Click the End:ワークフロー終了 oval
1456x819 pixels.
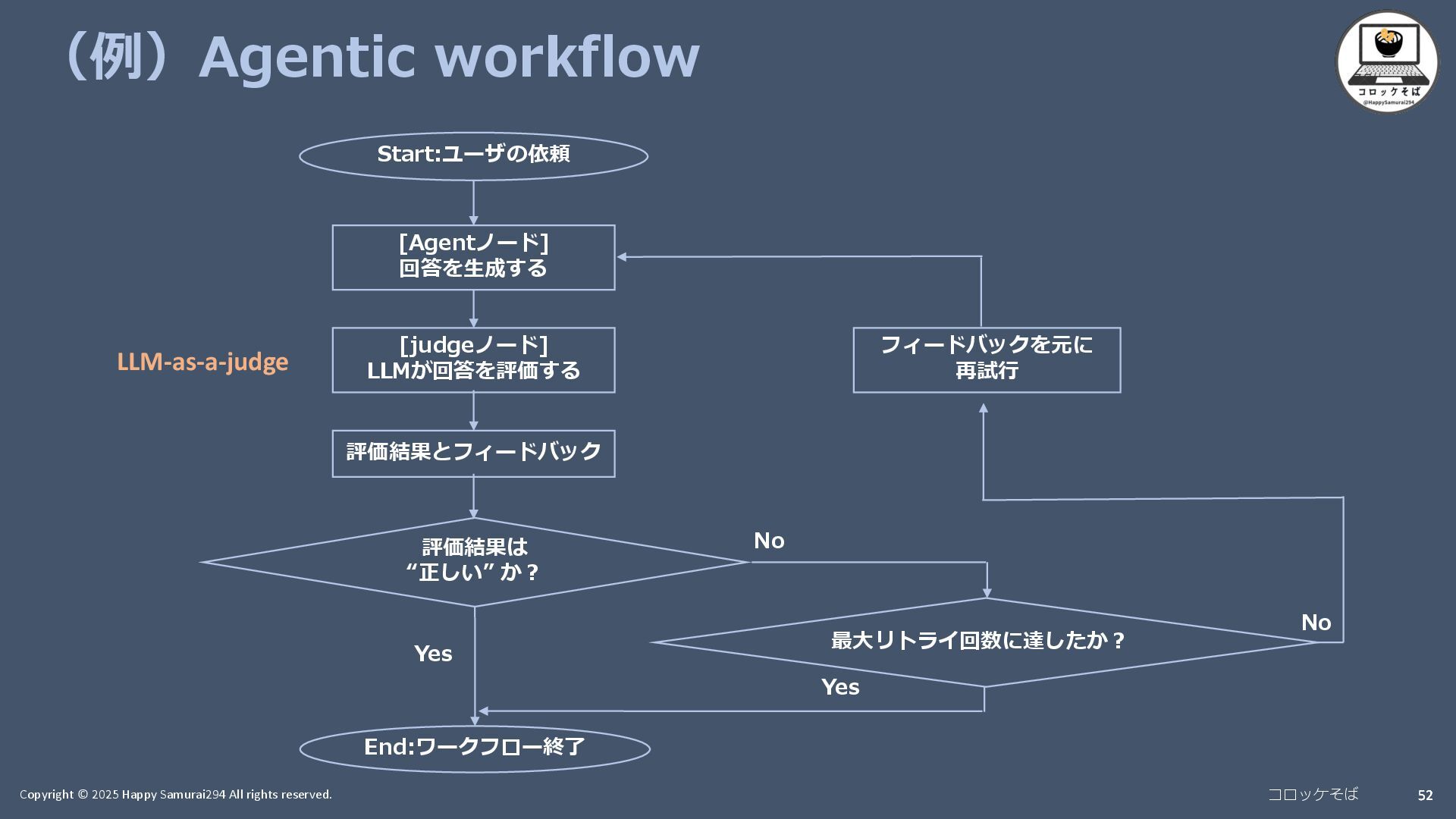[x=475, y=748]
